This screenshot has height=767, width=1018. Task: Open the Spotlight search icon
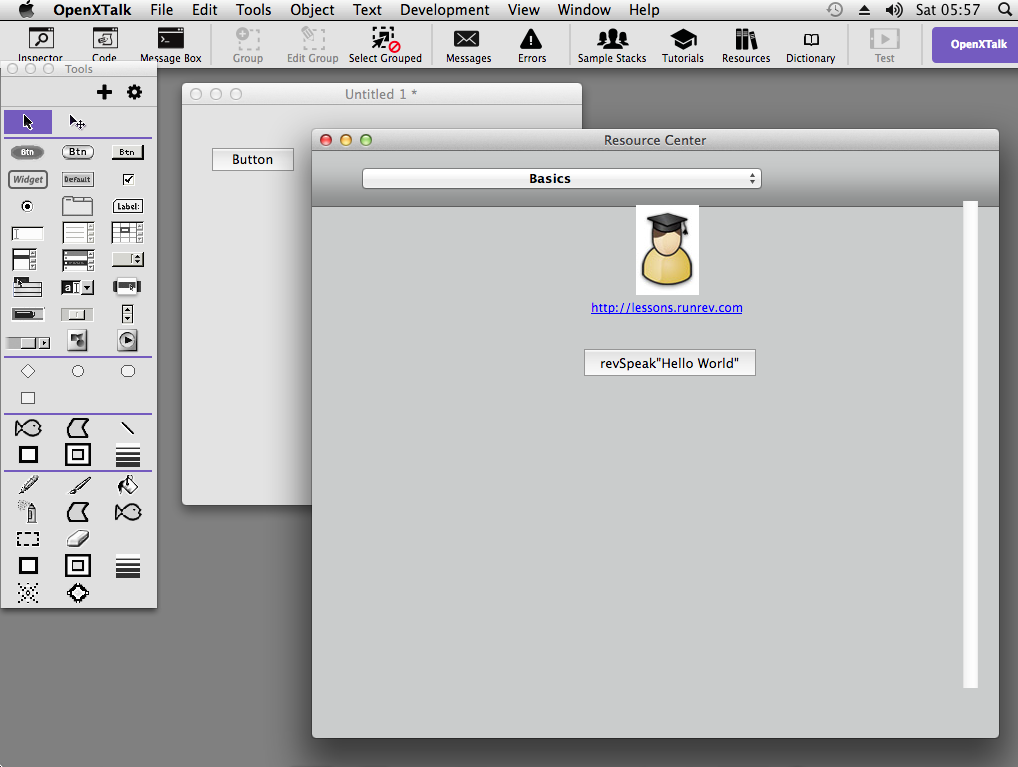(x=1005, y=10)
